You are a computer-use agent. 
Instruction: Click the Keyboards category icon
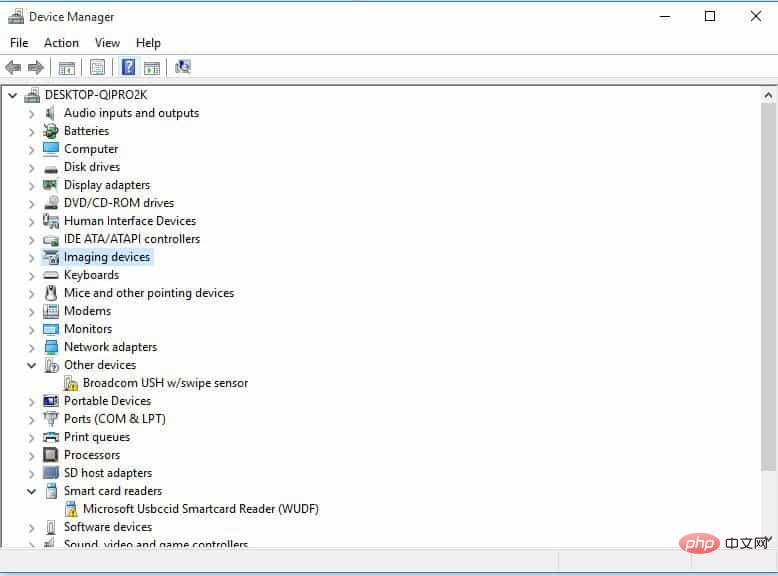point(51,275)
